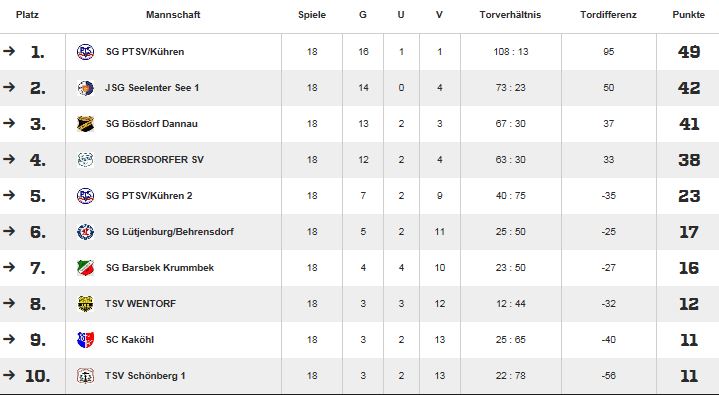The width and height of the screenshot is (719, 395).
Task: Click the Torverhältnis column header
Action: 510,15
